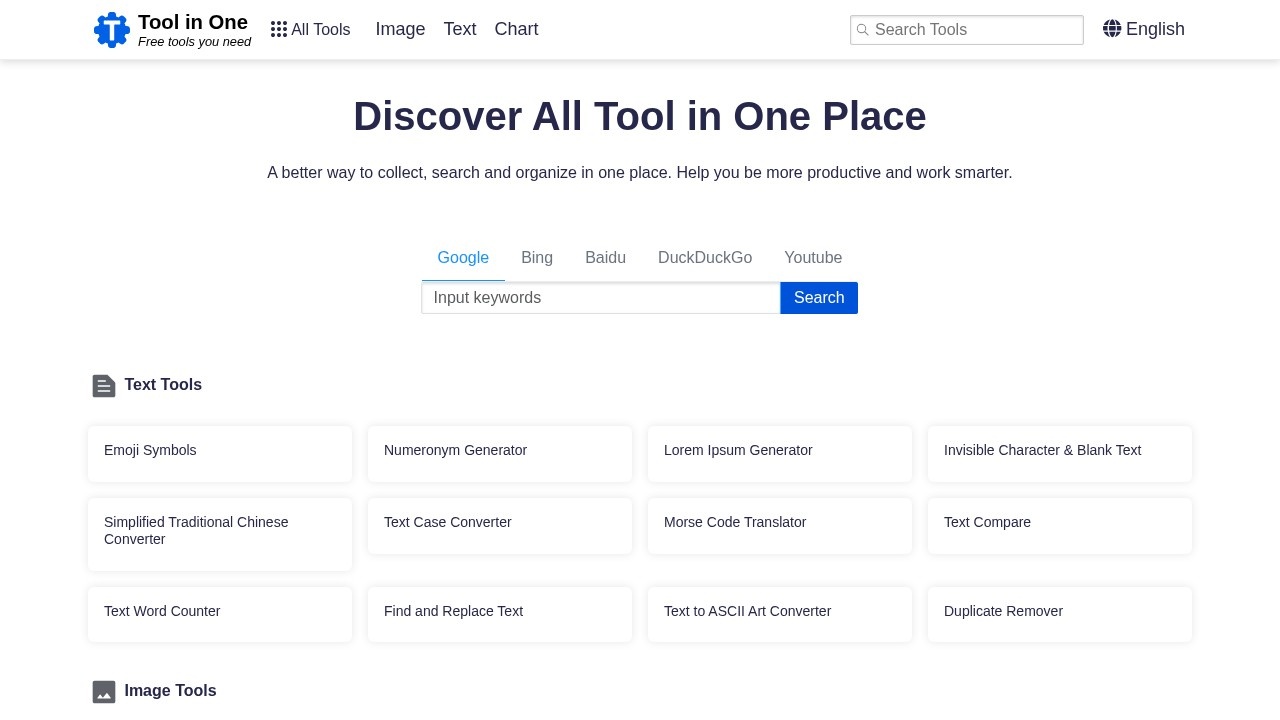The image size is (1280, 720).
Task: Switch to the Bing search tab
Action: click(x=537, y=258)
